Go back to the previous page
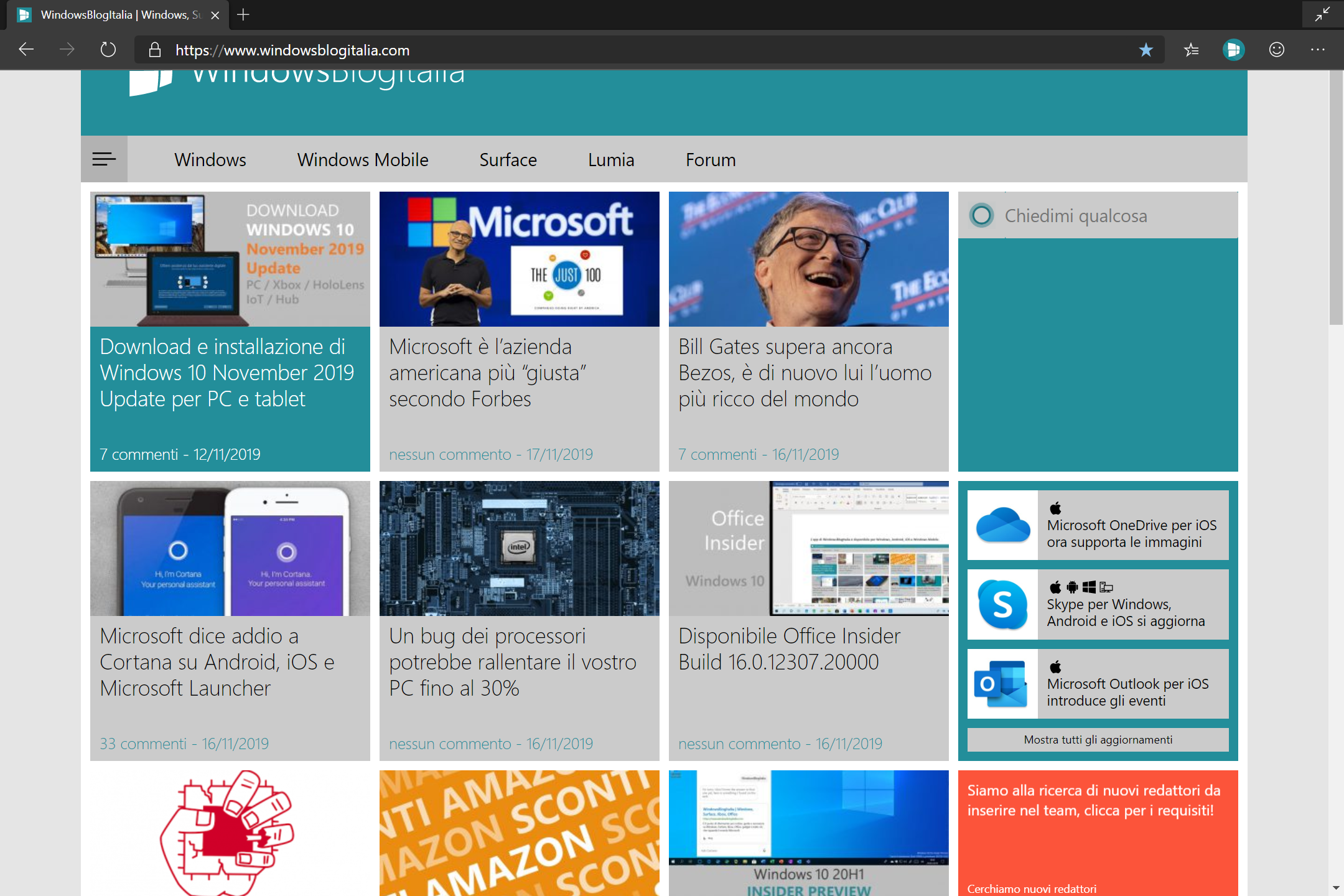This screenshot has width=1344, height=896. 26,50
